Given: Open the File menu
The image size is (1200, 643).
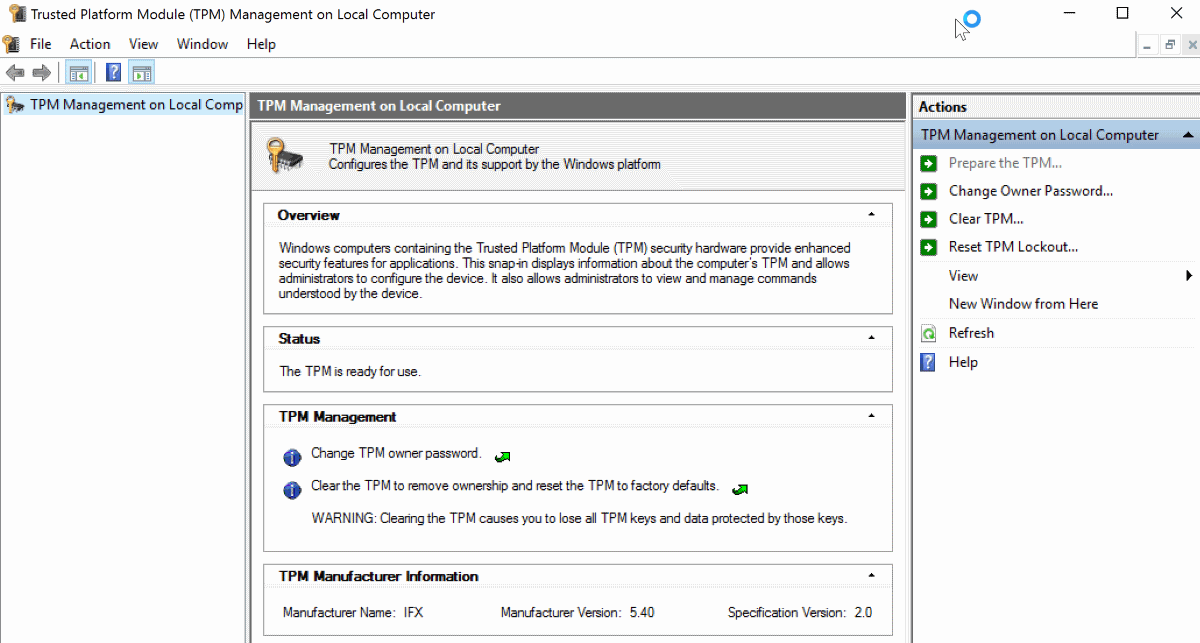Looking at the screenshot, I should 41,44.
